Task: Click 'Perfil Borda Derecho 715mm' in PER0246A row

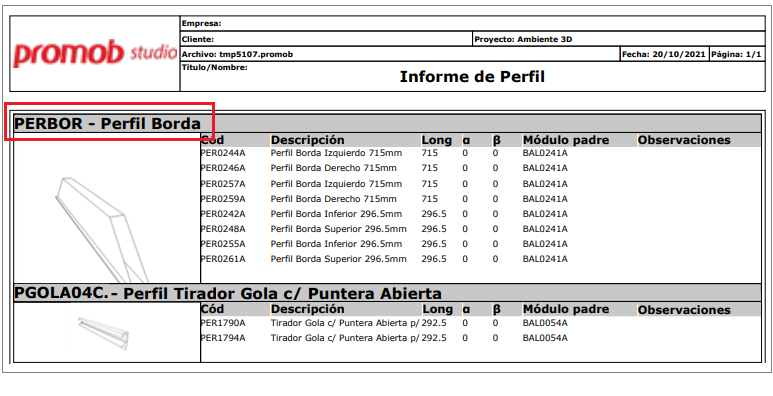Action: (x=333, y=168)
